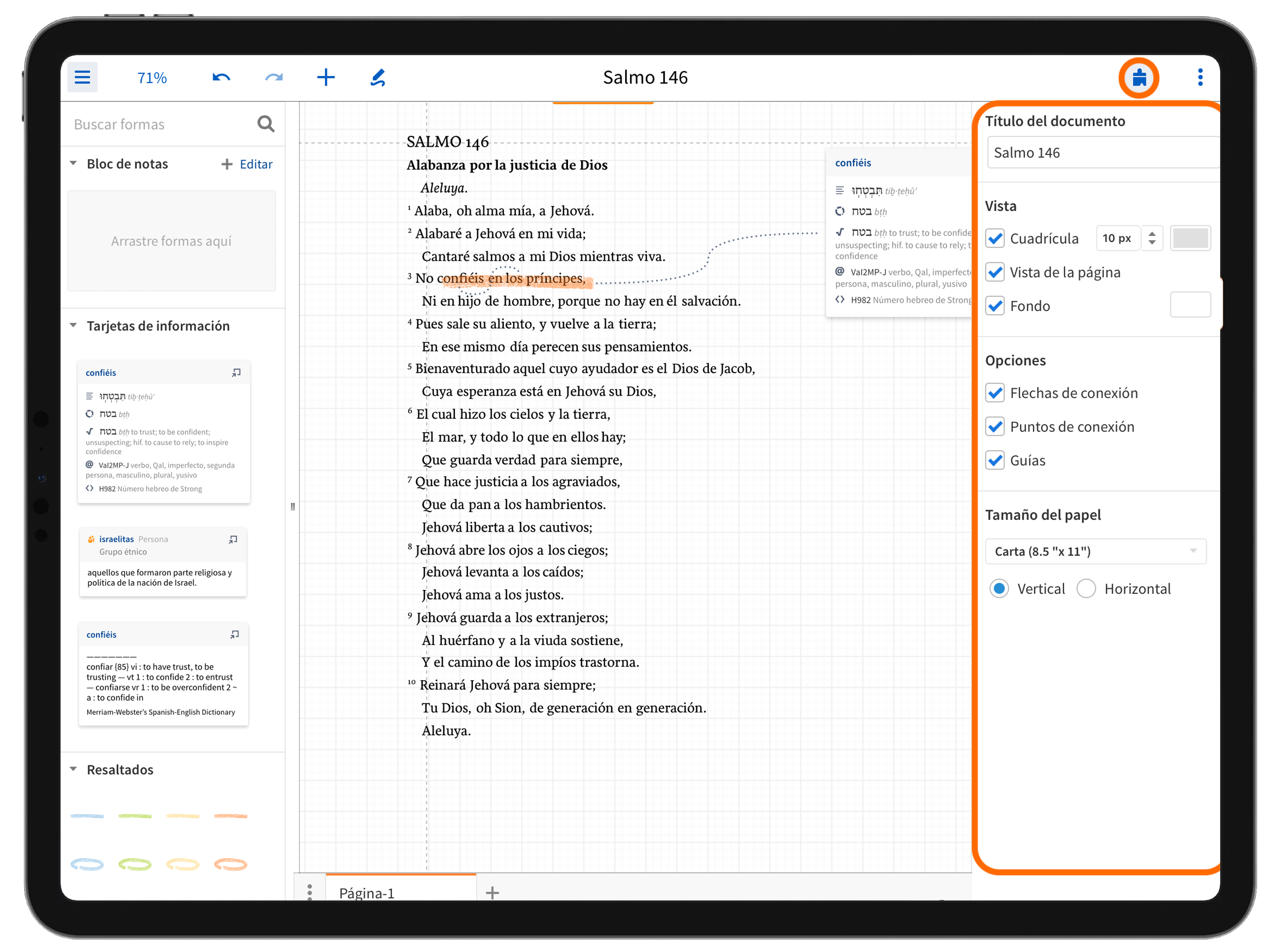The height and width of the screenshot is (940, 1288).
Task: Toggle Flechas de conexión checkbox
Action: click(x=995, y=393)
